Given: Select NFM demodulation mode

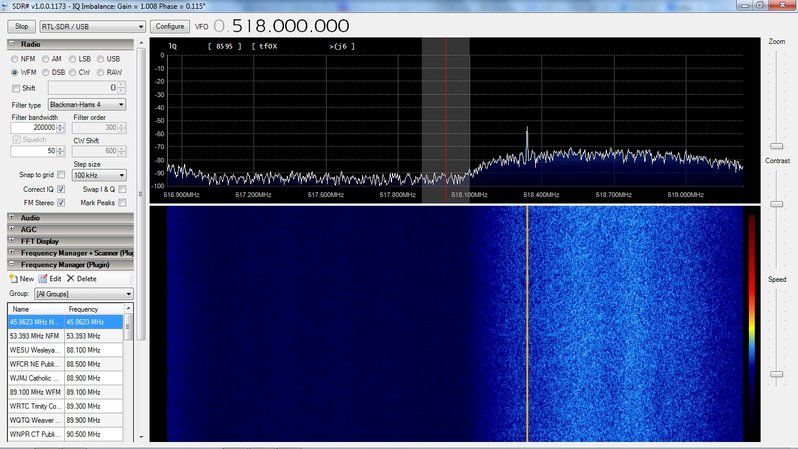Looking at the screenshot, I should [15, 59].
